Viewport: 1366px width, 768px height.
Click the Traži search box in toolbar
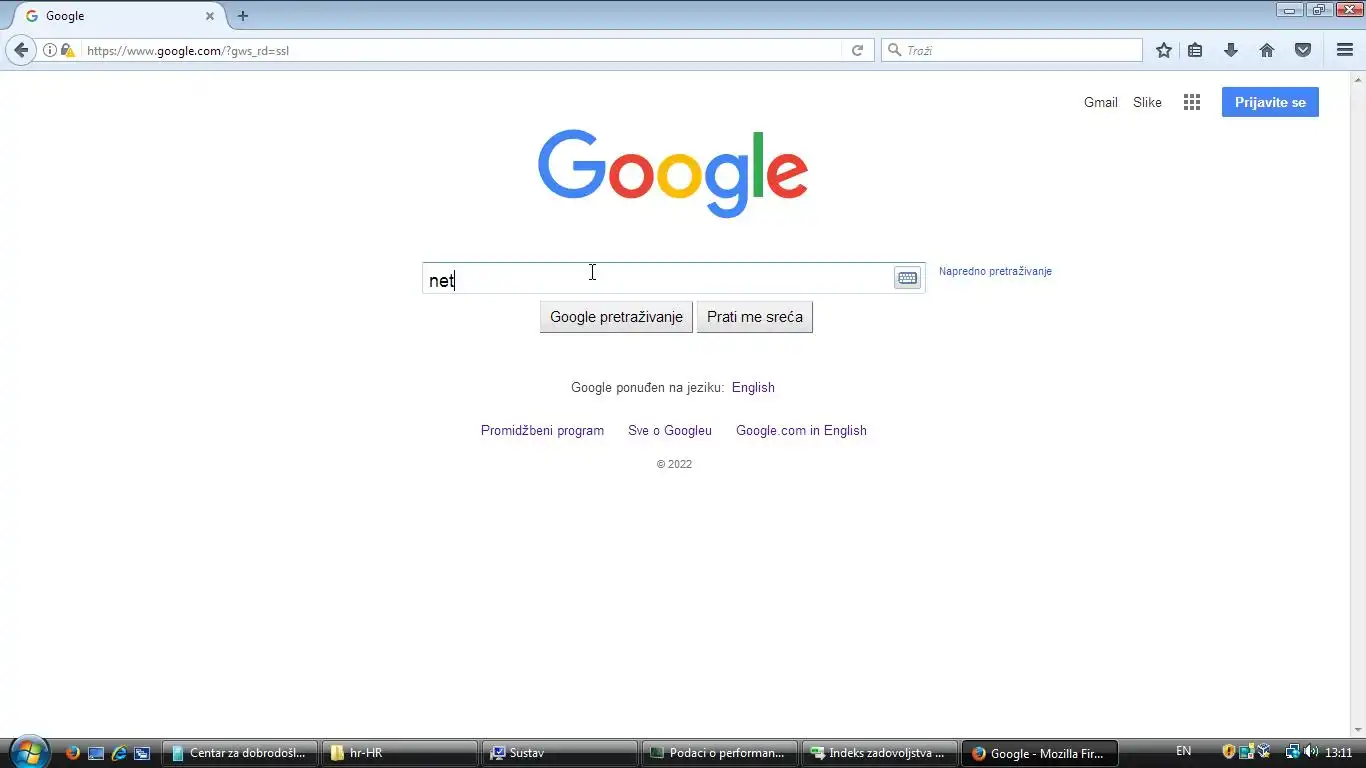[x=1011, y=50]
